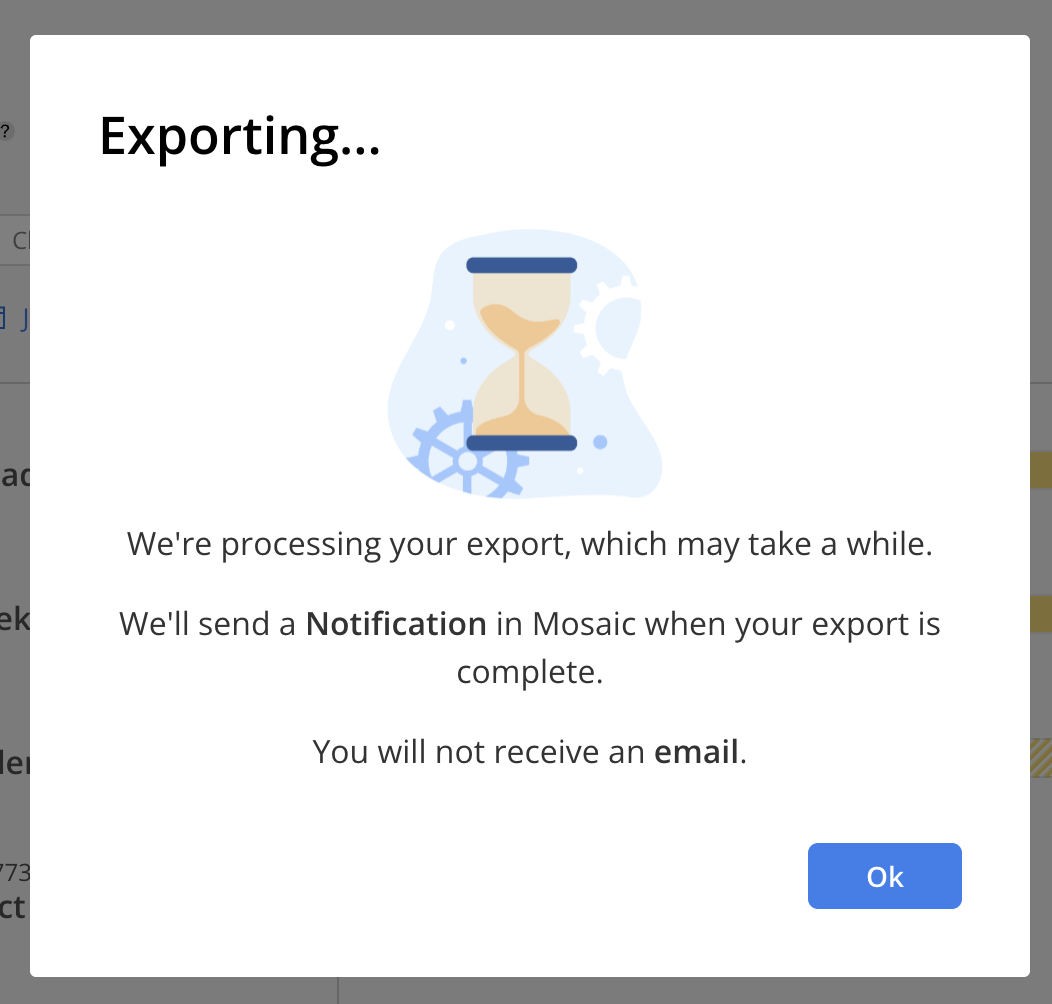The image size is (1052, 1004).
Task: Click the blue Ok button
Action: (x=884, y=876)
